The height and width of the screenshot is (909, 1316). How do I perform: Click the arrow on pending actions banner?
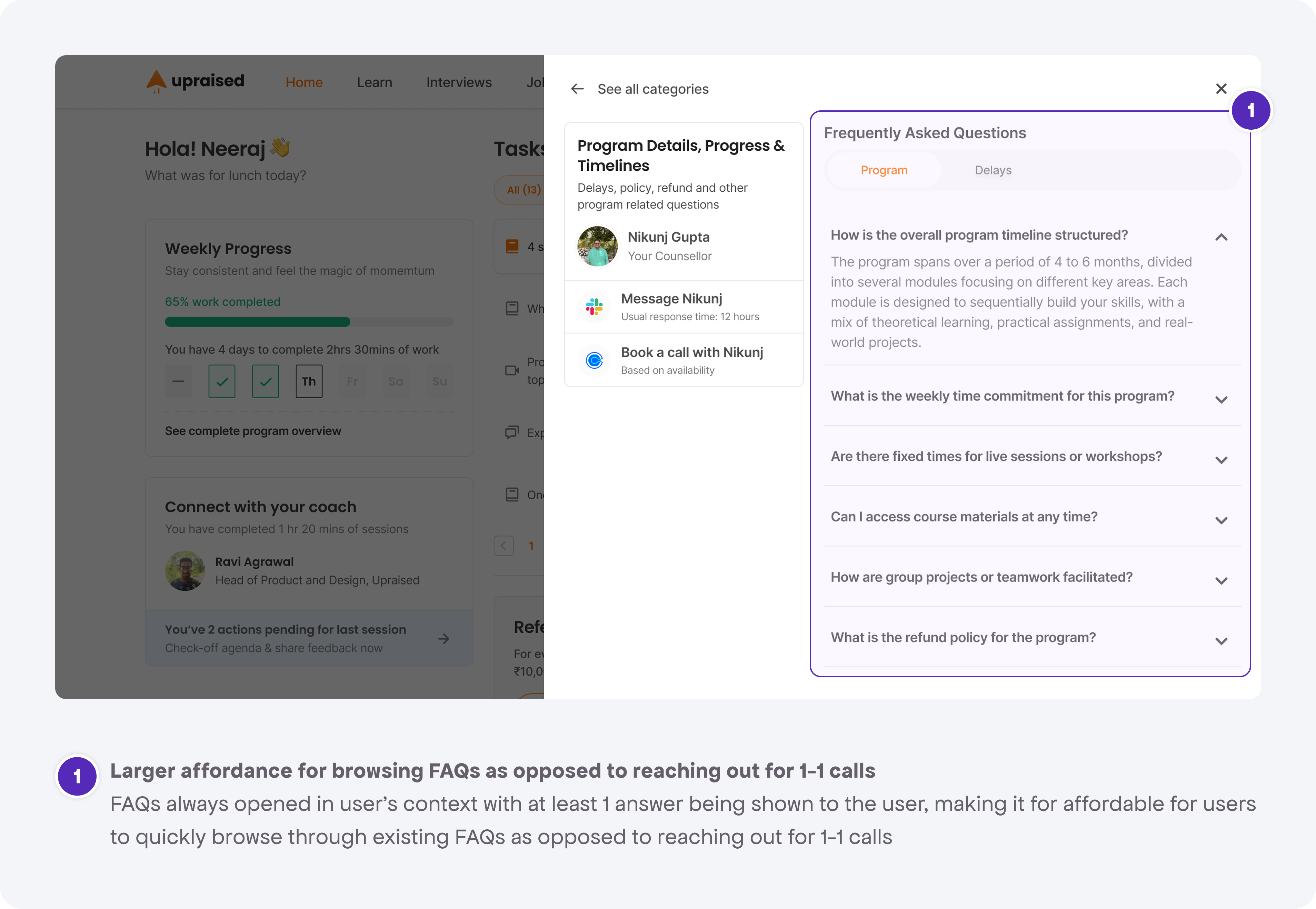(x=443, y=639)
